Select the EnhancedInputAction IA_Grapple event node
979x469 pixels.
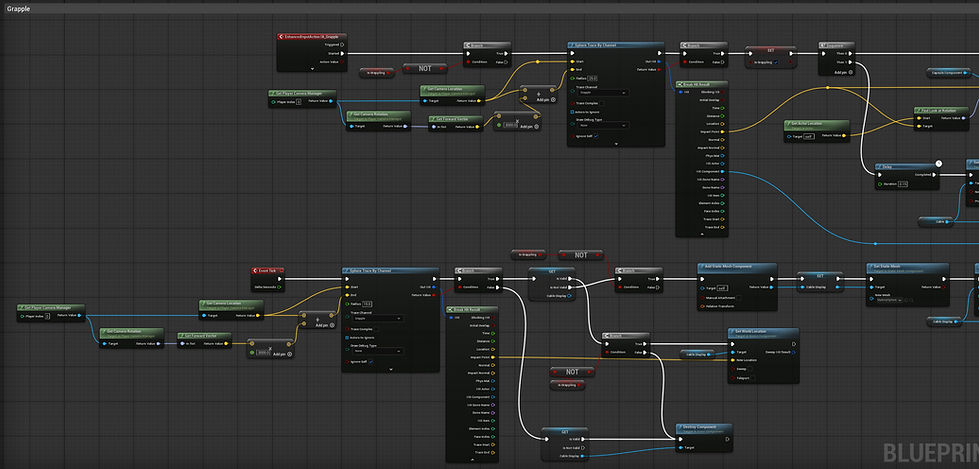(x=311, y=52)
